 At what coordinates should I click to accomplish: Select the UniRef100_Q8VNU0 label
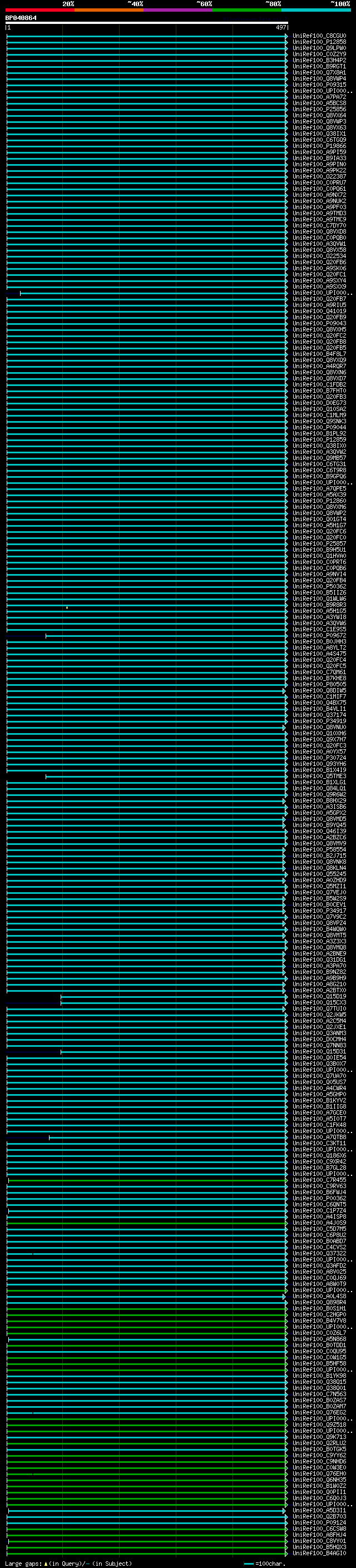[319, 728]
